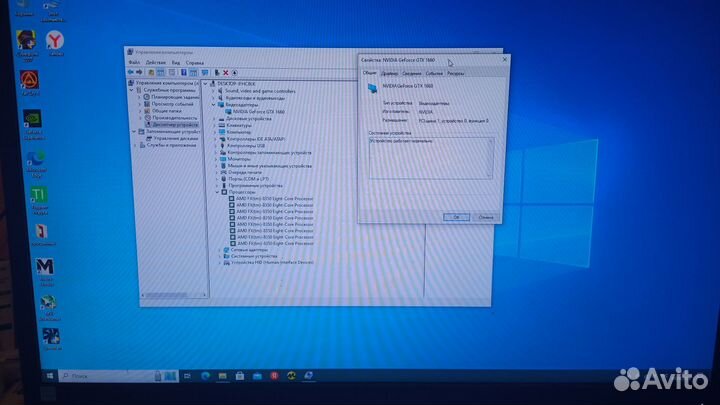Expand the Мониторы node
This screenshot has width=720, height=405.
tap(216, 159)
